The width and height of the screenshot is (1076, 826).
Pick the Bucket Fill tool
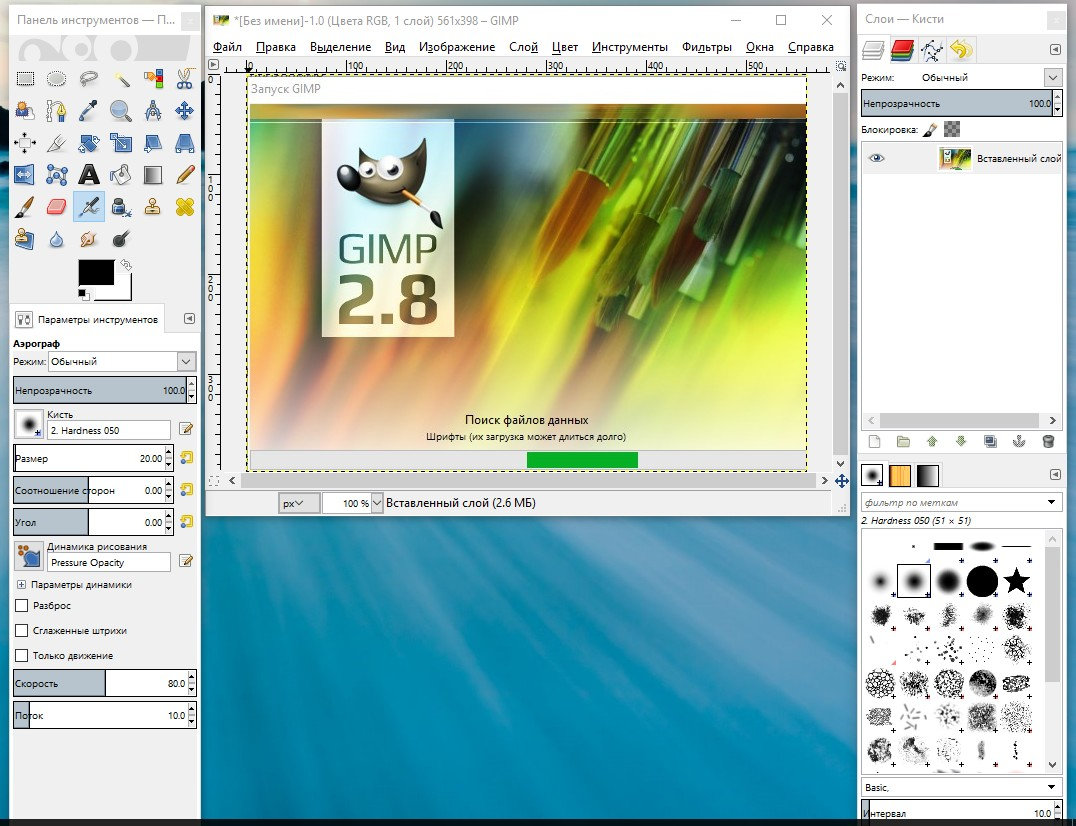pyautogui.click(x=121, y=175)
